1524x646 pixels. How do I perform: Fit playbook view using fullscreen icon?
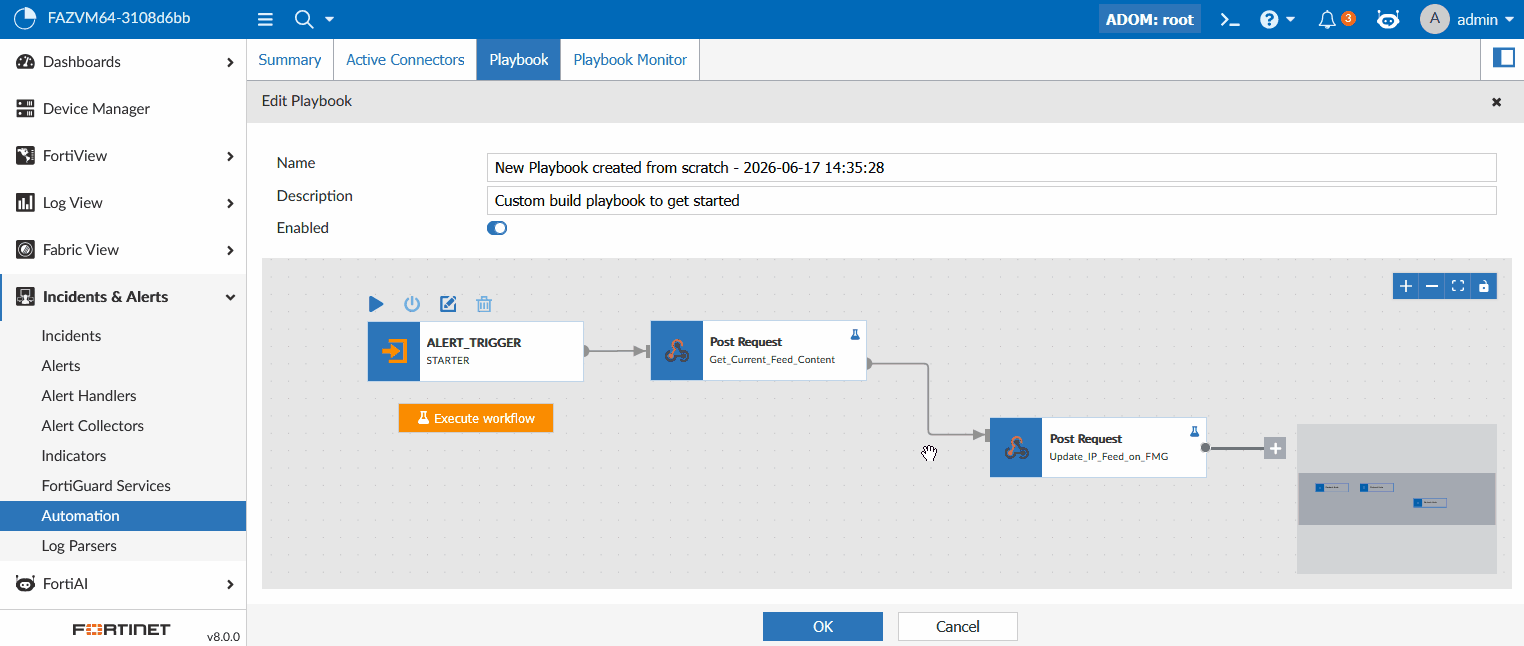[x=1458, y=286]
